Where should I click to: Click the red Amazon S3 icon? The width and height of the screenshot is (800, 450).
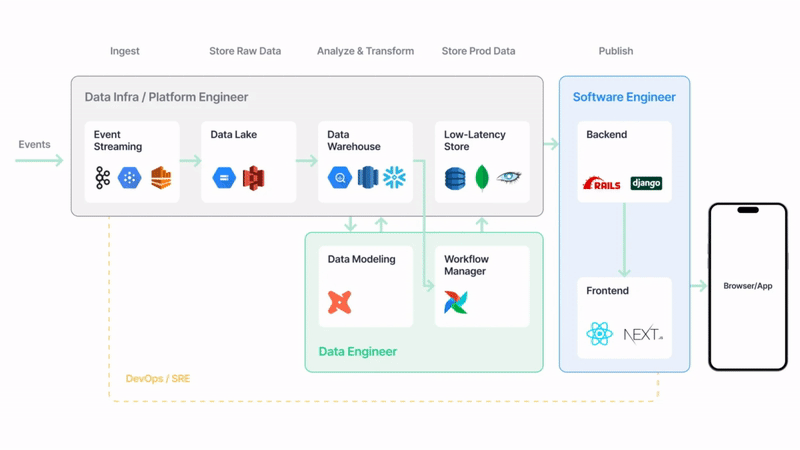click(x=252, y=178)
